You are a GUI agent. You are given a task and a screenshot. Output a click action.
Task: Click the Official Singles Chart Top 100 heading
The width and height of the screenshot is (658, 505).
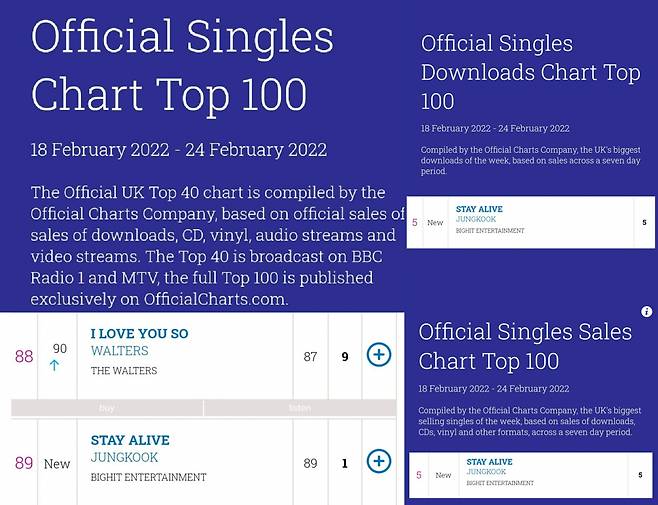tap(183, 65)
